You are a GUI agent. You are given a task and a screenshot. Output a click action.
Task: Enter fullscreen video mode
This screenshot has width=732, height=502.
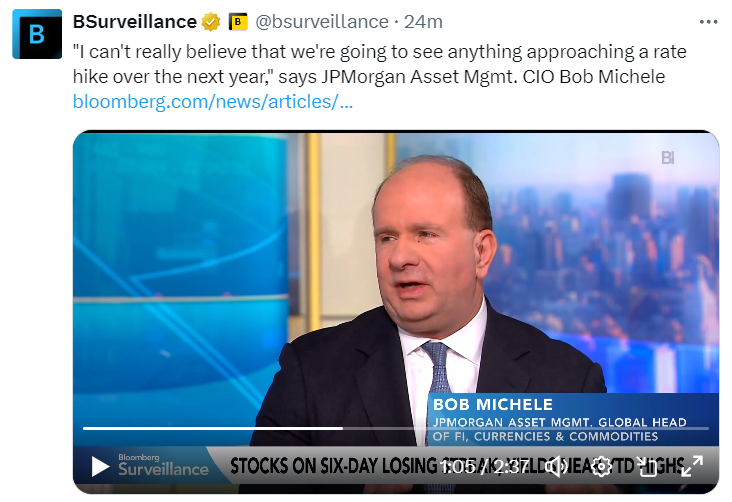[692, 466]
